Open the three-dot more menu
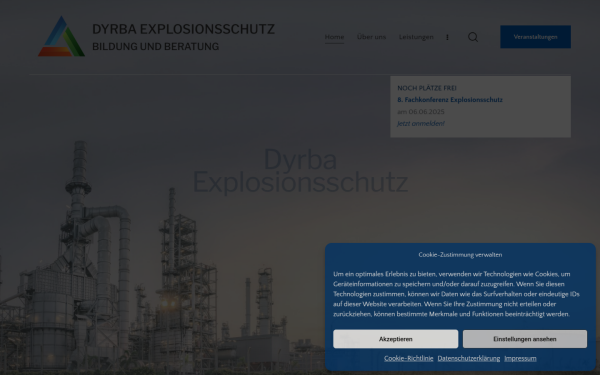600x375 pixels. [447, 37]
